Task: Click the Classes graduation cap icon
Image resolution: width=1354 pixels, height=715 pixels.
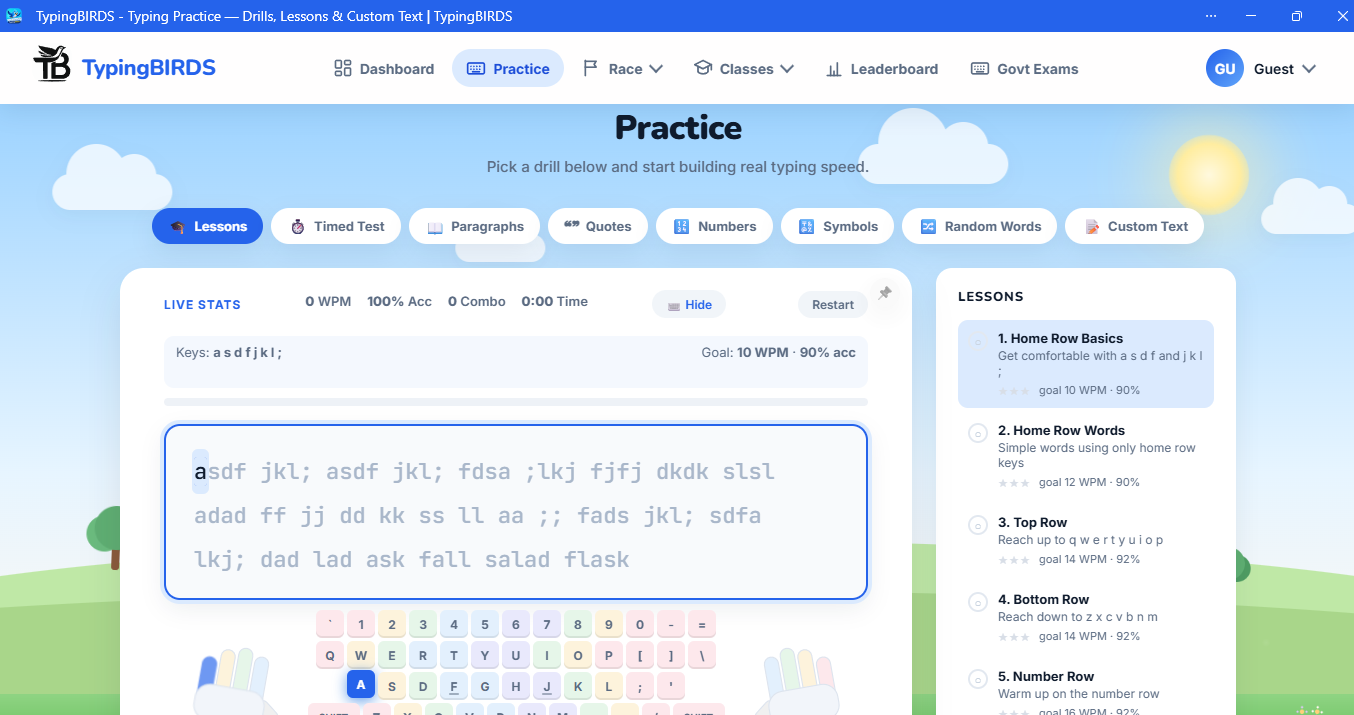Action: 703,69
